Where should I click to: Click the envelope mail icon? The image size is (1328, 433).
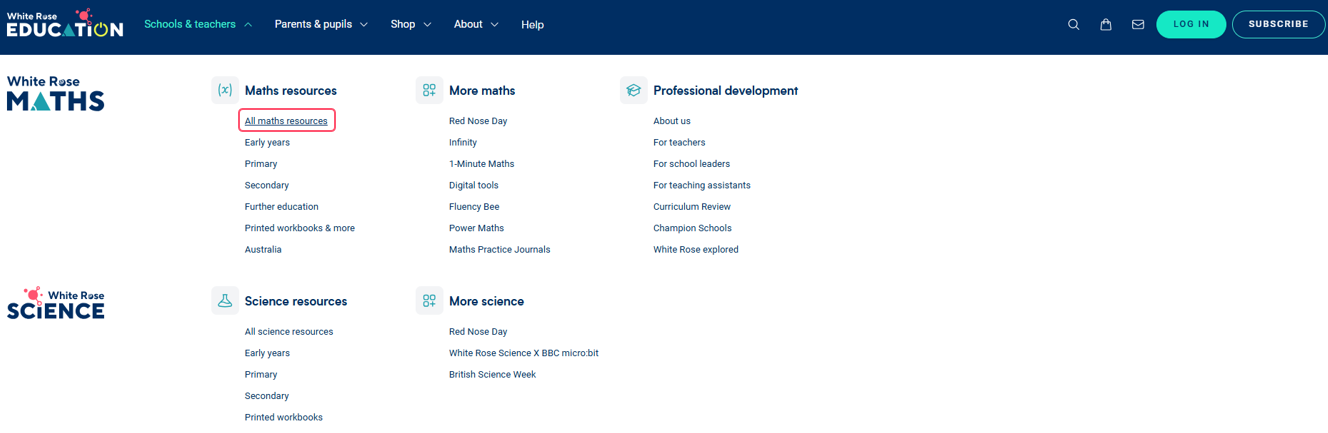[x=1137, y=25]
